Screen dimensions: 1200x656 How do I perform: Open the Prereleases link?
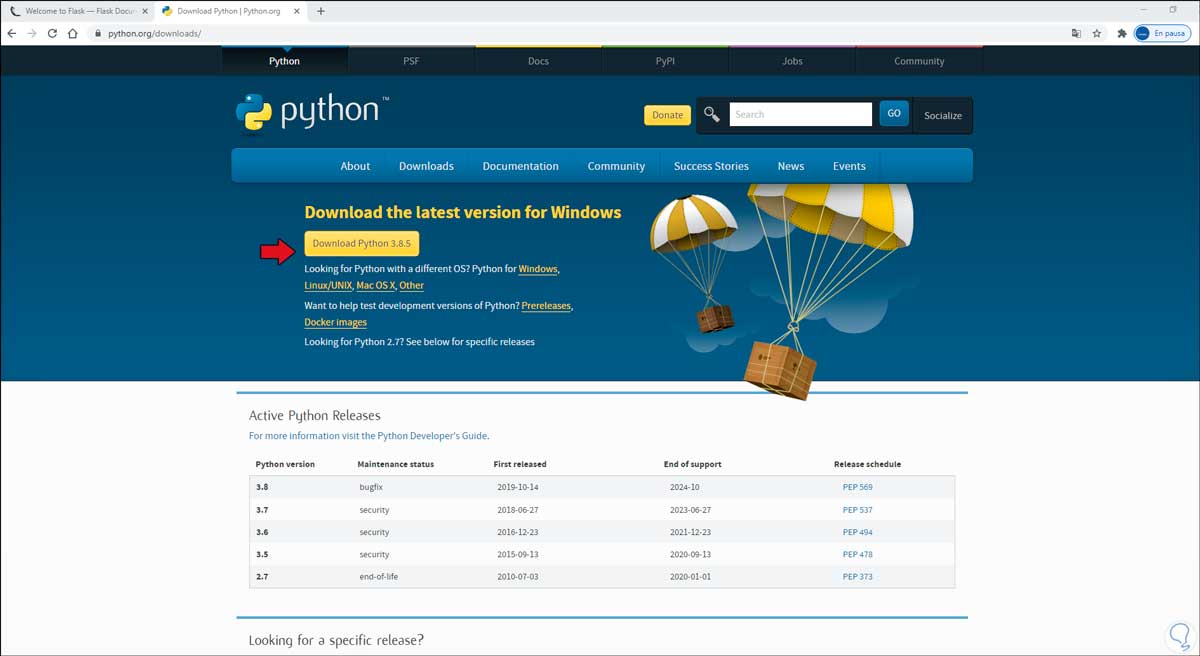point(546,305)
